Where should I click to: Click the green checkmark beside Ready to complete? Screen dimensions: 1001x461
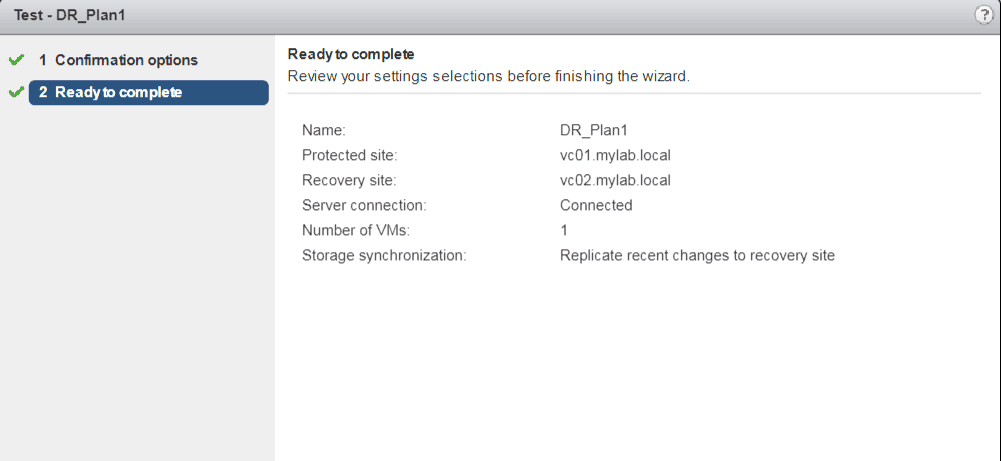pyautogui.click(x=15, y=93)
